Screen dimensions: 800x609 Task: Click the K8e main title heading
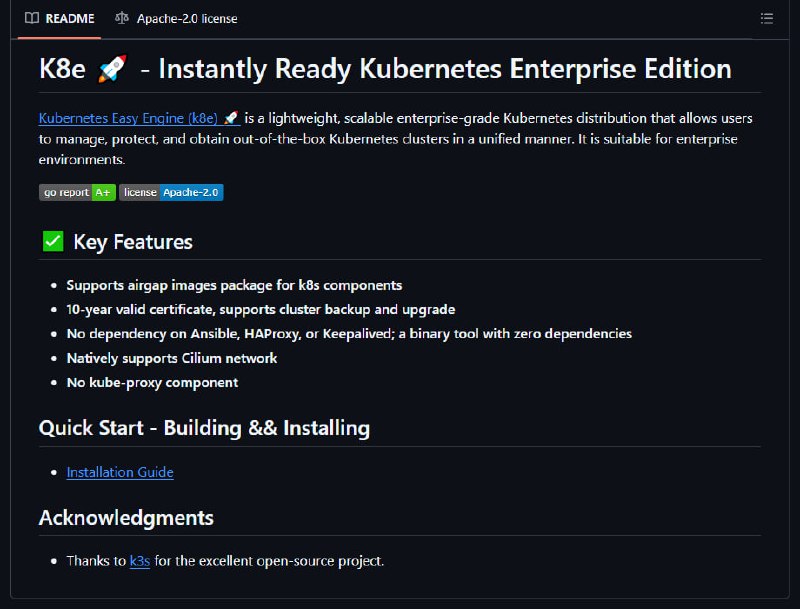385,68
